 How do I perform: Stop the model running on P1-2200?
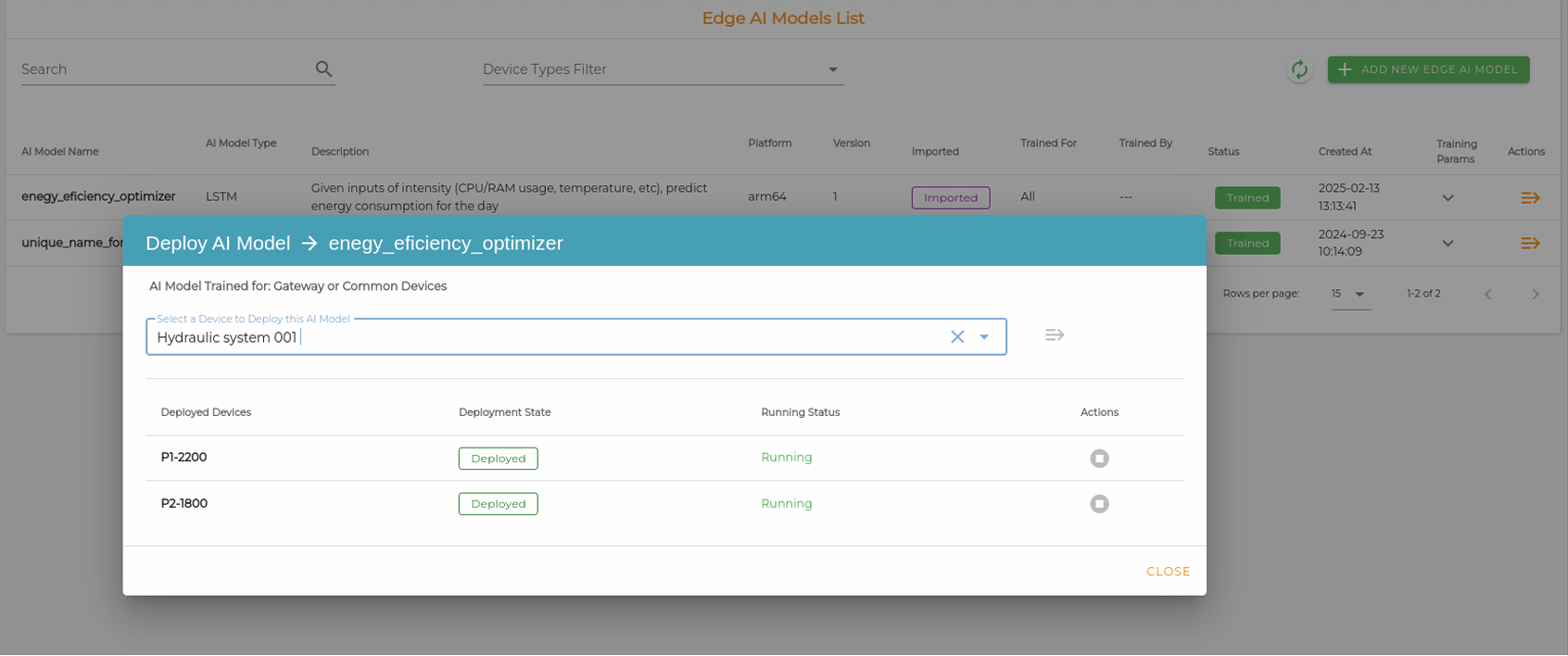pyautogui.click(x=1099, y=459)
